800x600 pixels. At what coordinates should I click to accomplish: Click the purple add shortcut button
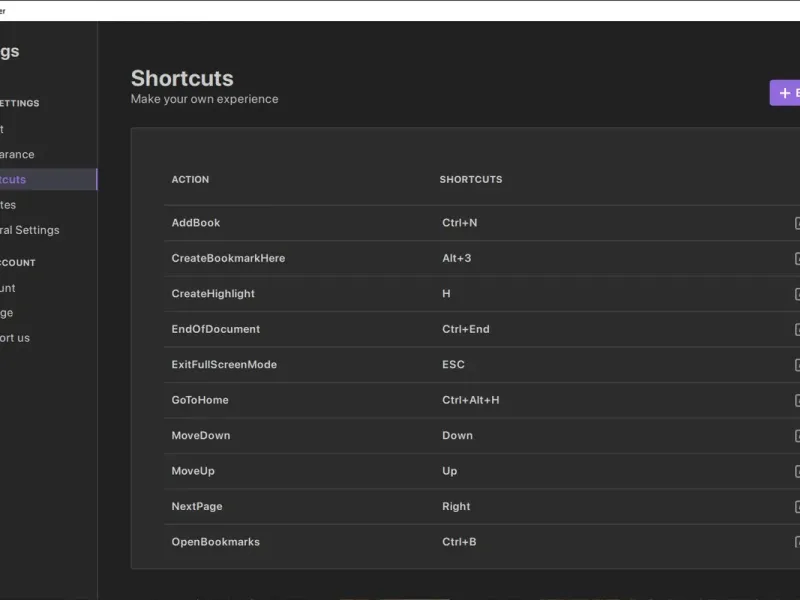pos(785,93)
